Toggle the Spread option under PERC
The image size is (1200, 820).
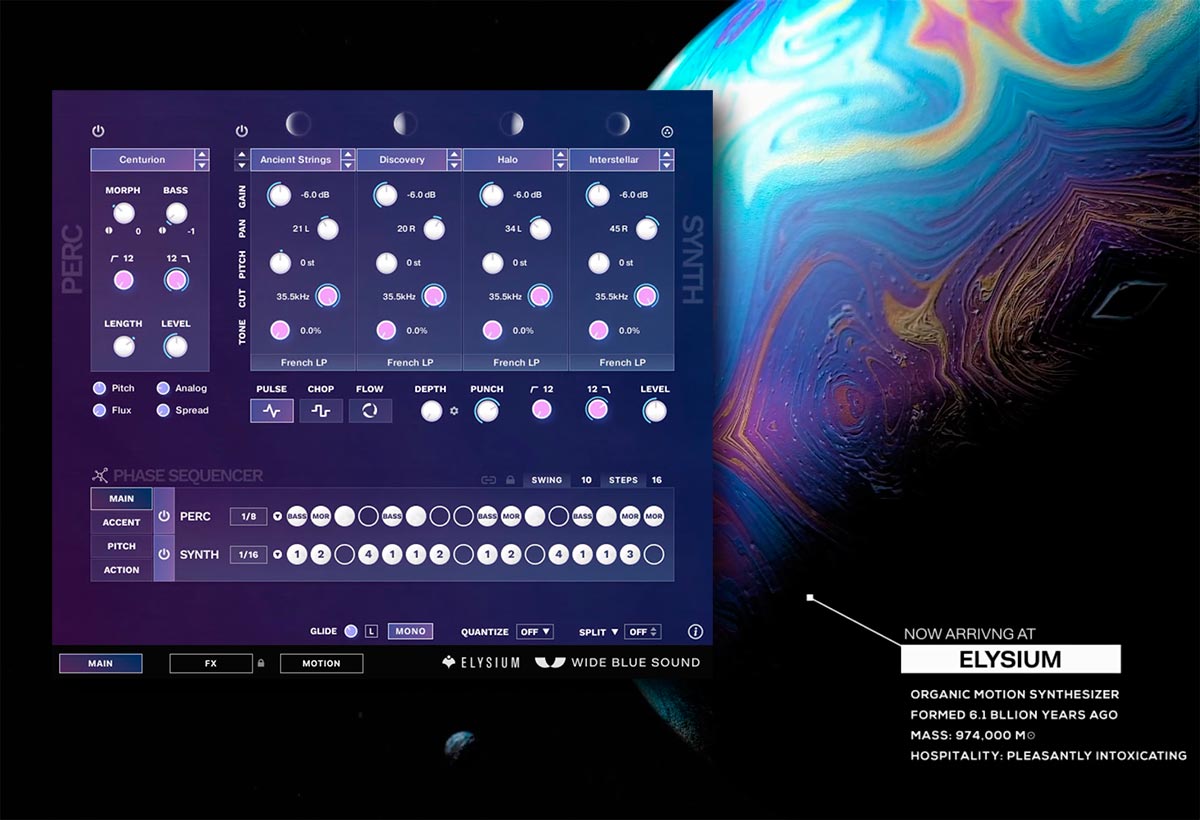coord(163,410)
